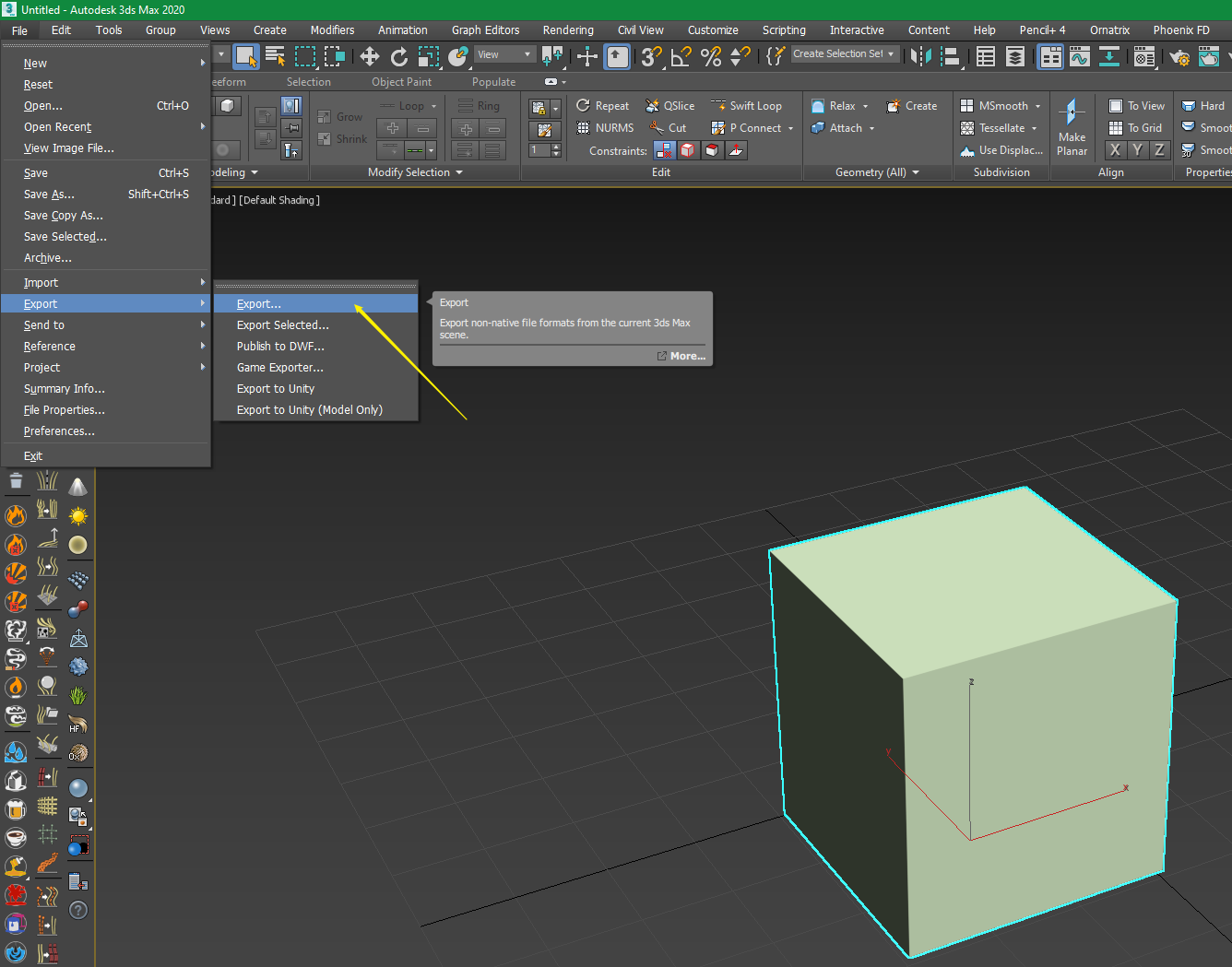Open Select by Name list tool
Screen dimensions: 1232x967
click(275, 57)
